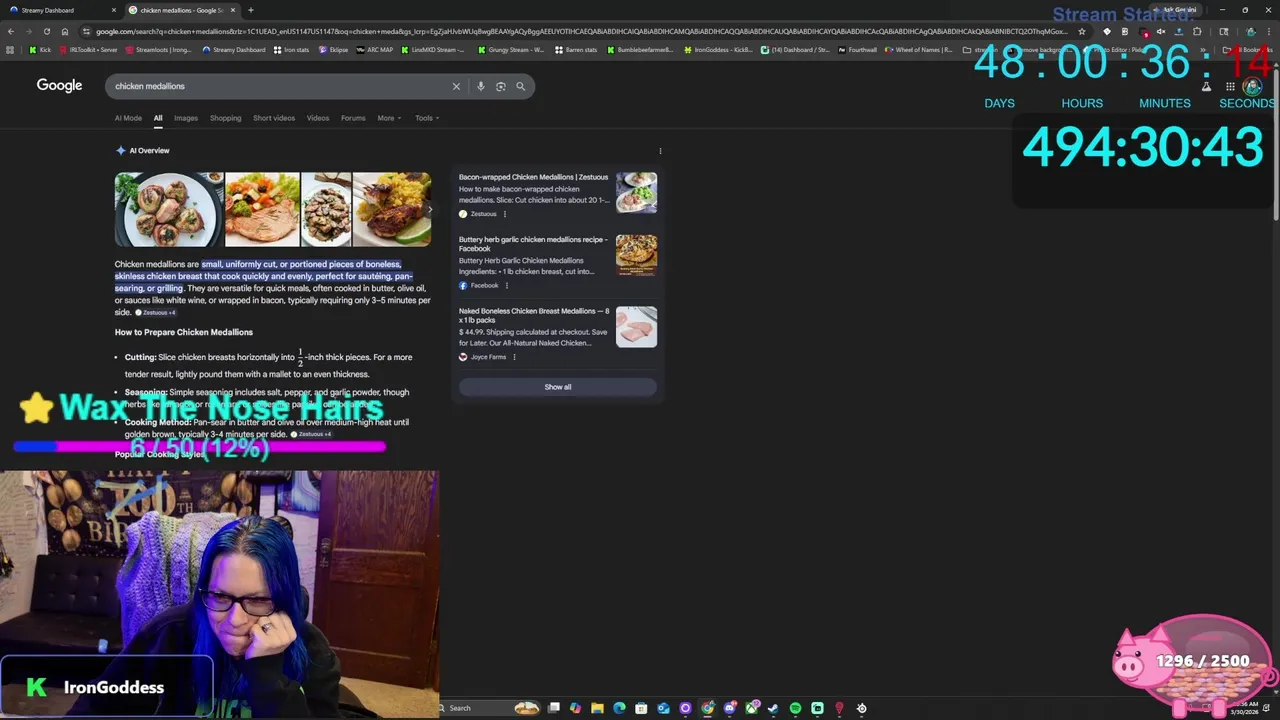The width and height of the screenshot is (1280, 720).
Task: Open Discord from taskbar
Action: coord(730,708)
